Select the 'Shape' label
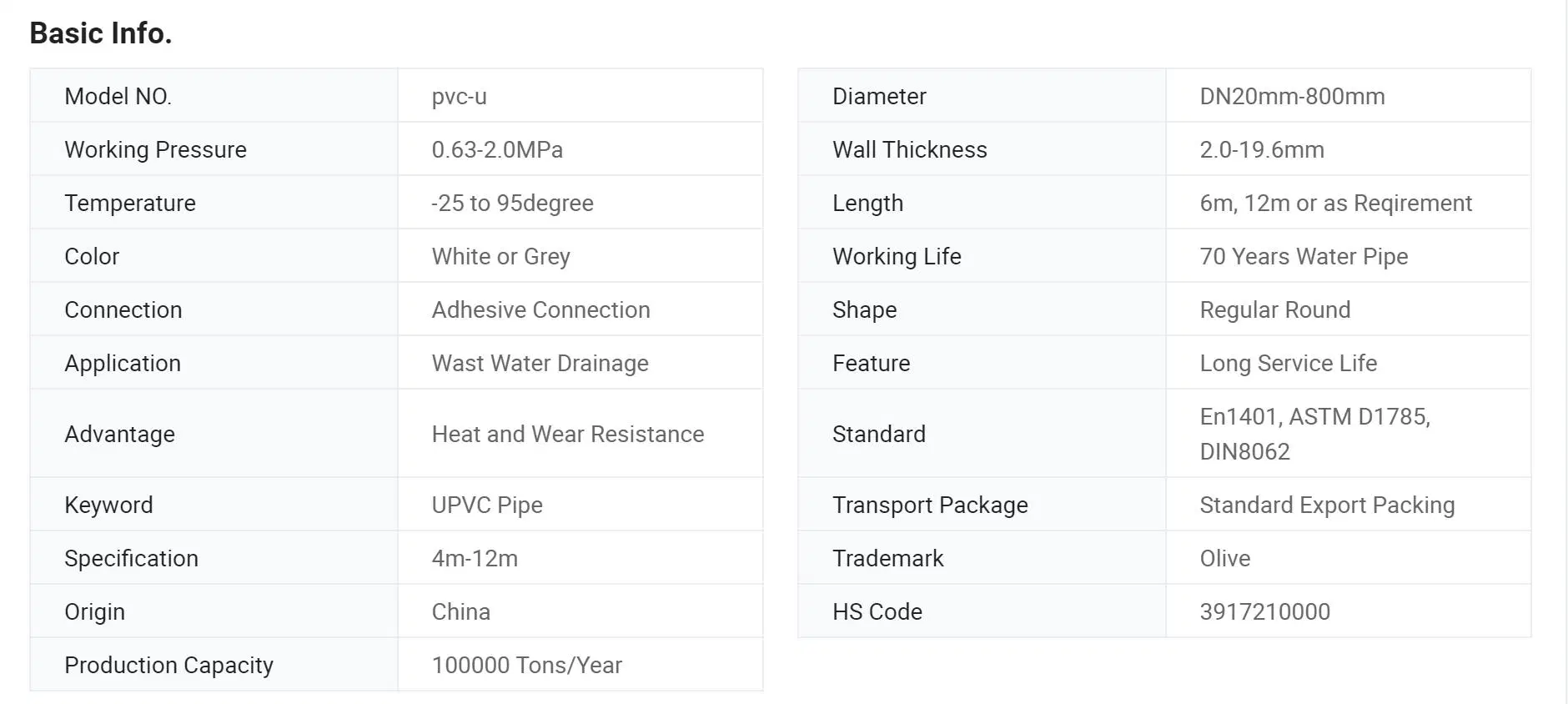Screen dimensions: 1568x704 864,309
